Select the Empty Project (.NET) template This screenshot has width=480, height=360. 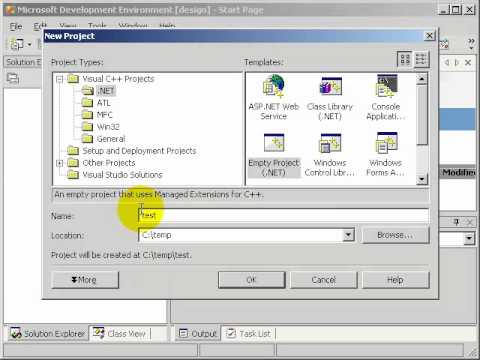pos(274,155)
